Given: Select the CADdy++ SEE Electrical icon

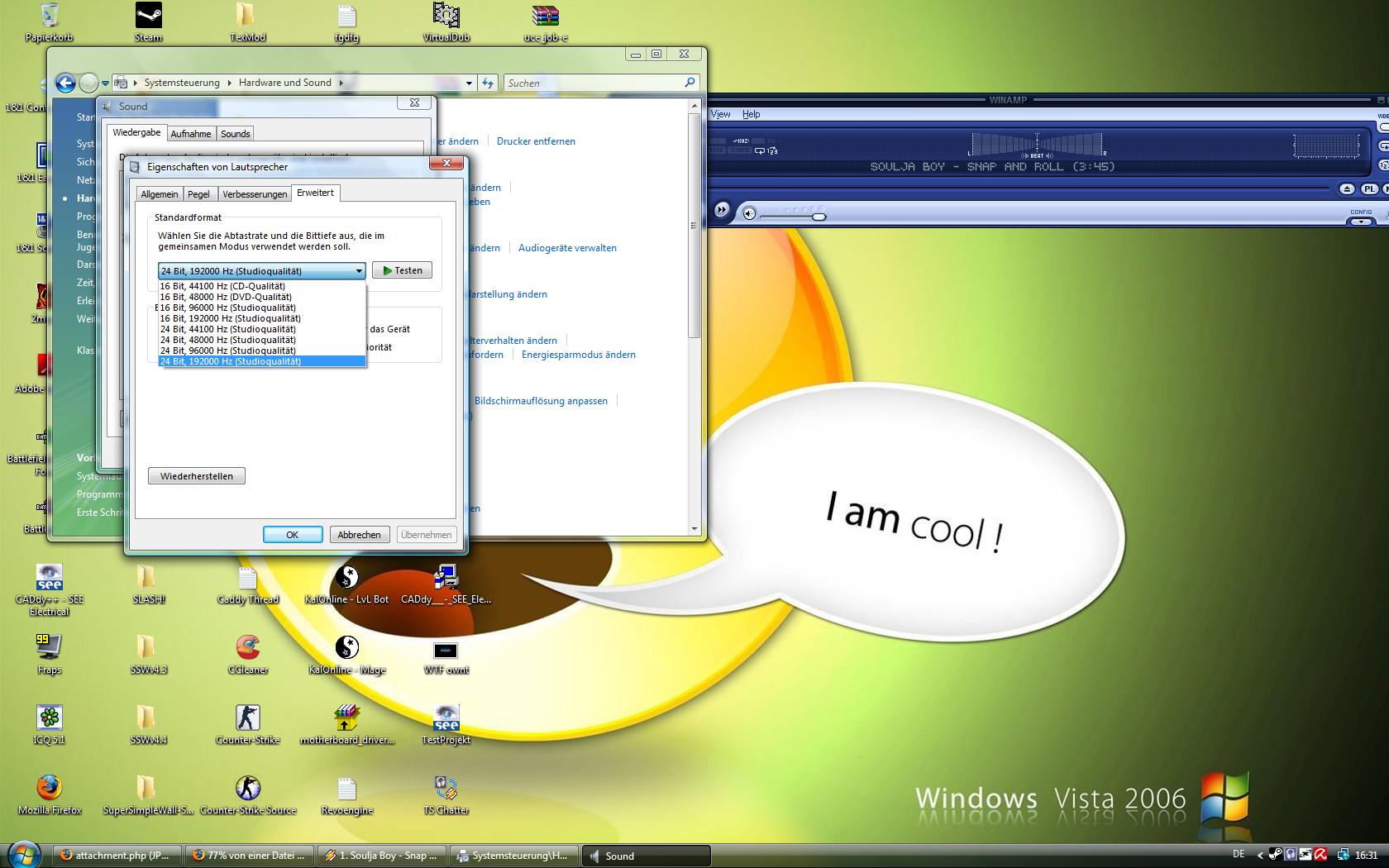Looking at the screenshot, I should [49, 589].
